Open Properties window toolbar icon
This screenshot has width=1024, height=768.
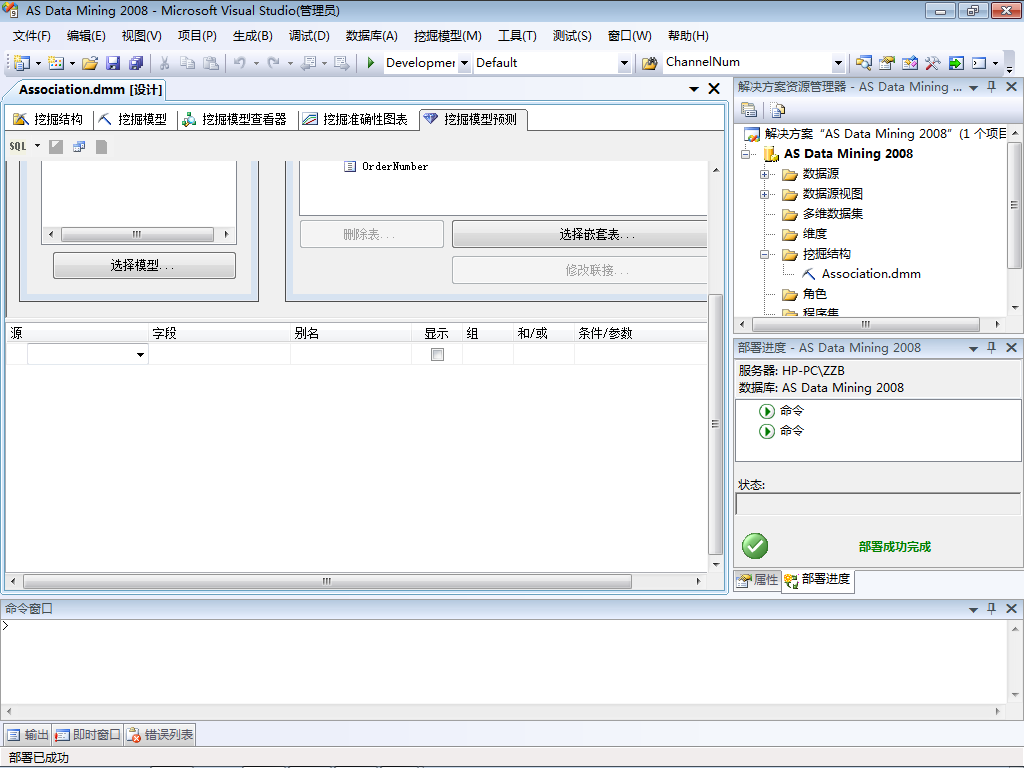tap(887, 63)
